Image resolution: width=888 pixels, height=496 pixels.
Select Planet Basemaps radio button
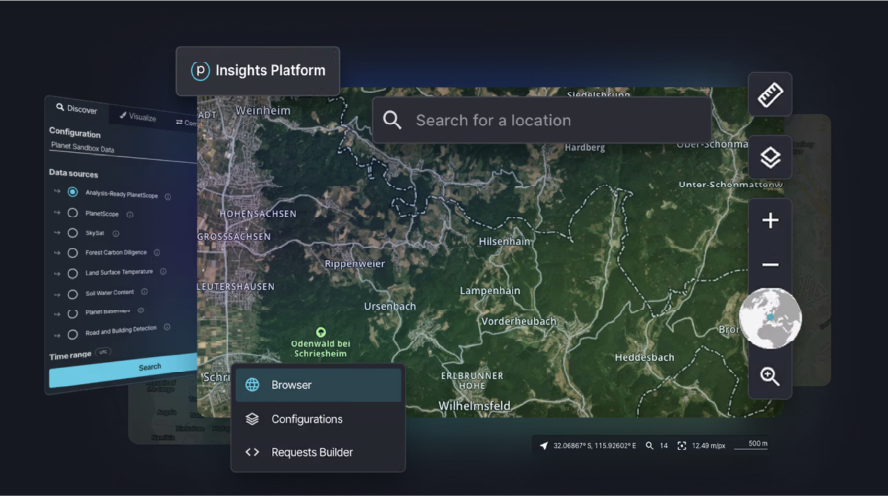[x=72, y=314]
